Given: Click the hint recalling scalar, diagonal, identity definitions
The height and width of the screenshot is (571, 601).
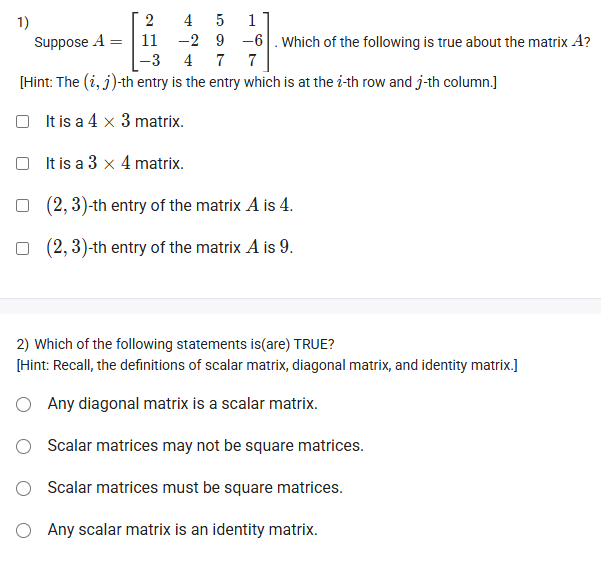Looking at the screenshot, I should [267, 365].
